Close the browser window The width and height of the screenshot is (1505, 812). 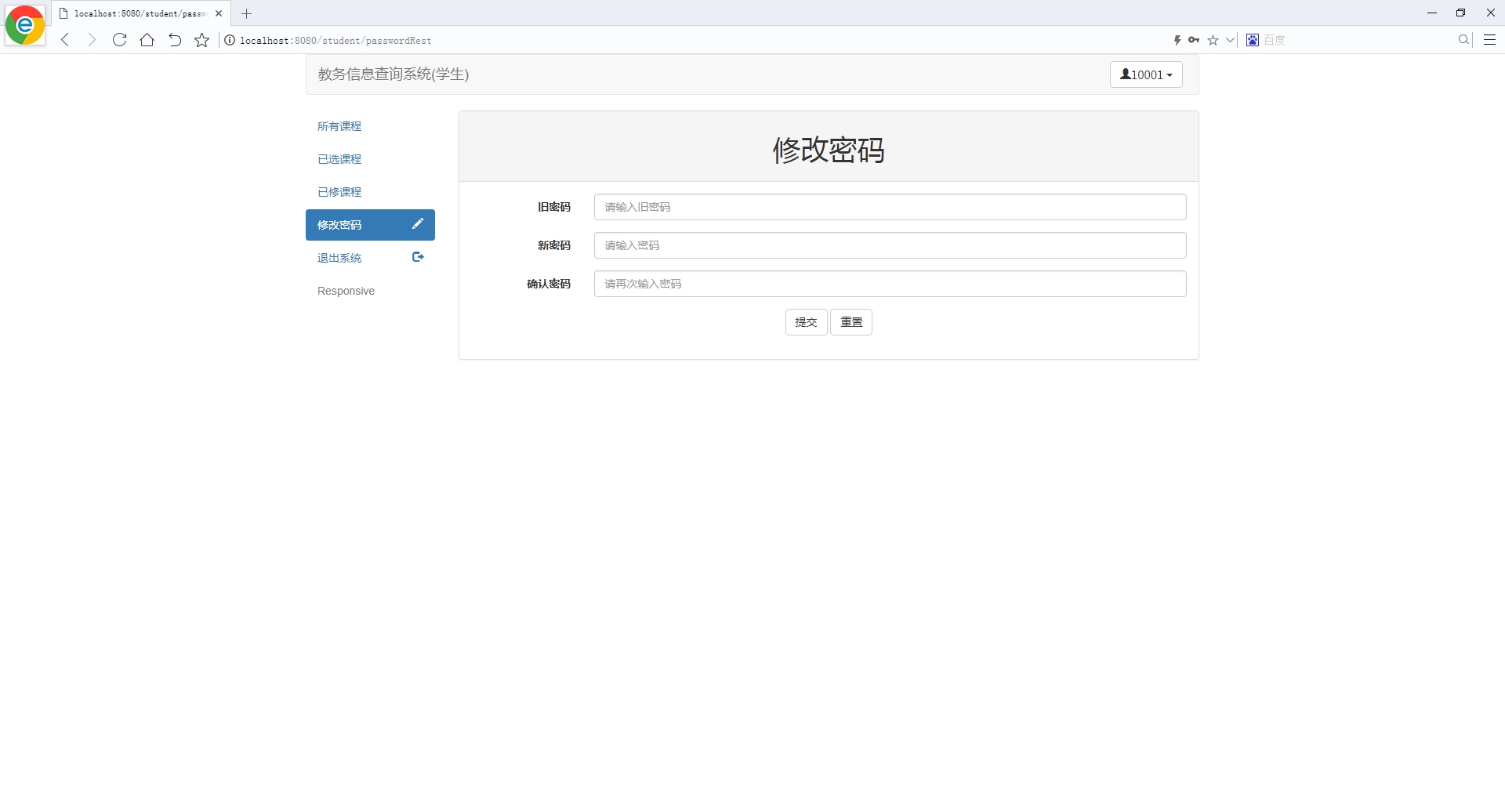click(1490, 13)
